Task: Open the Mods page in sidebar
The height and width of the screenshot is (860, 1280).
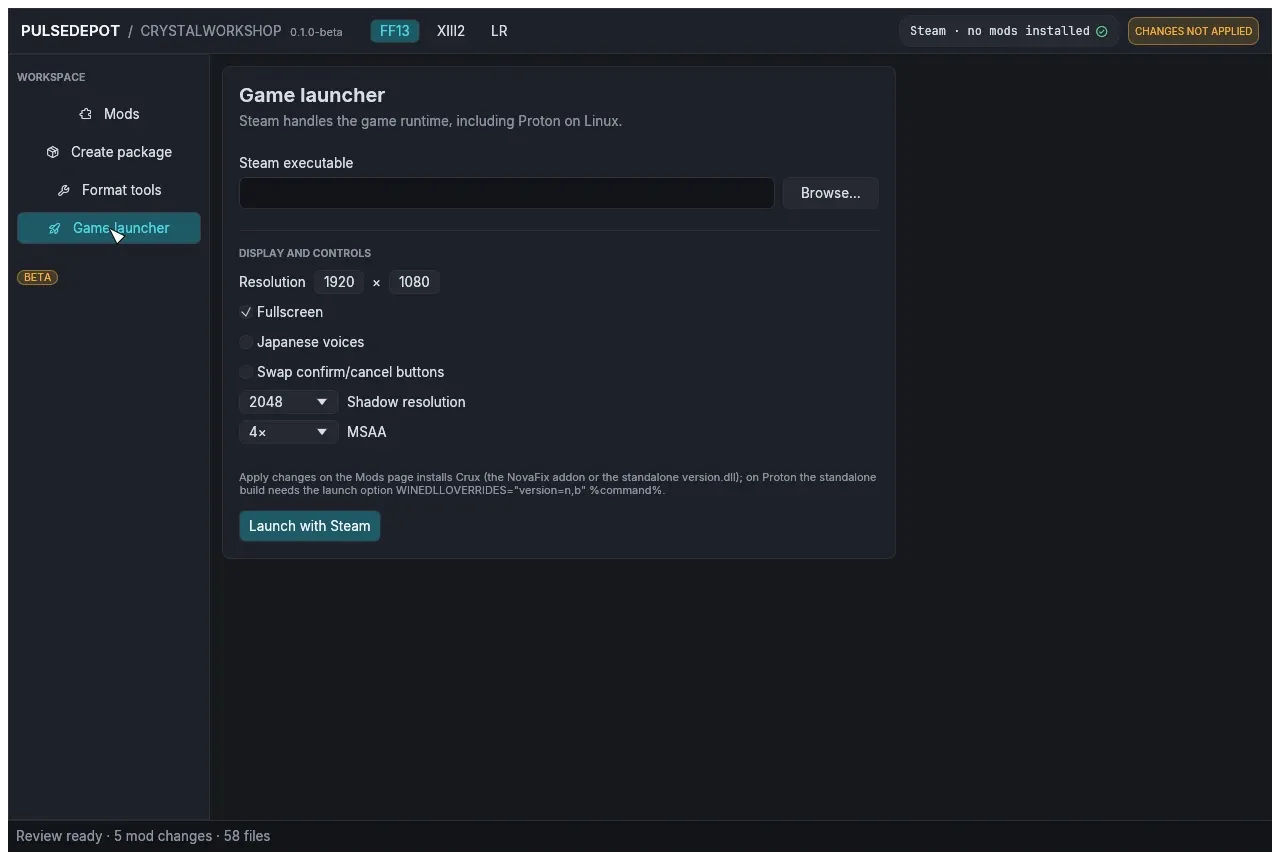Action: [109, 114]
